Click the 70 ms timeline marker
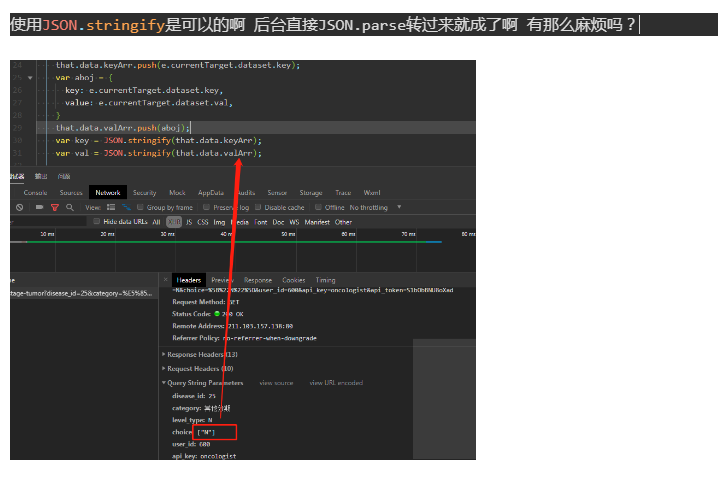The image size is (726, 483). [x=408, y=234]
